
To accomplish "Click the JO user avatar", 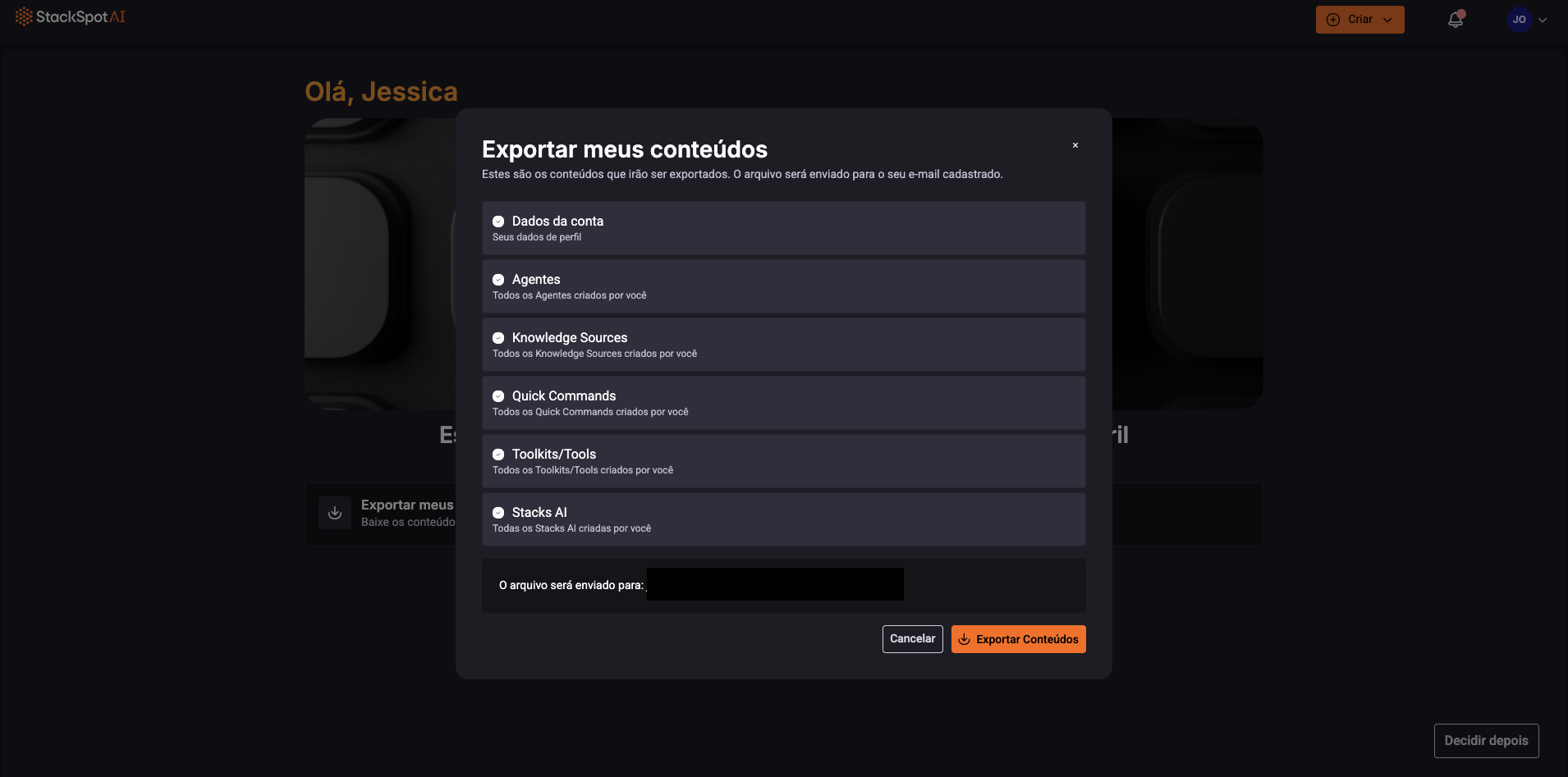I will coord(1519,20).
